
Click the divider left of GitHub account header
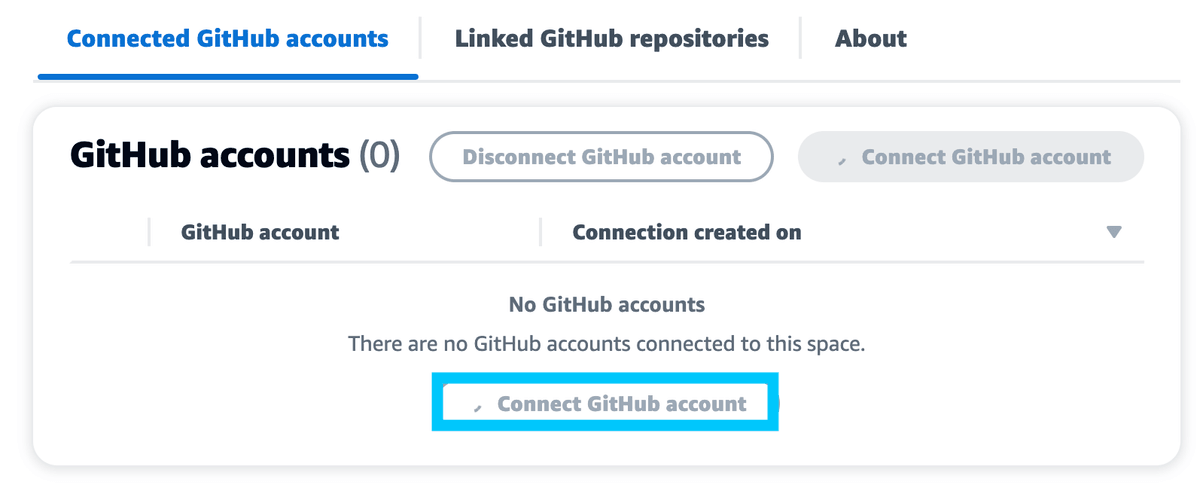149,232
